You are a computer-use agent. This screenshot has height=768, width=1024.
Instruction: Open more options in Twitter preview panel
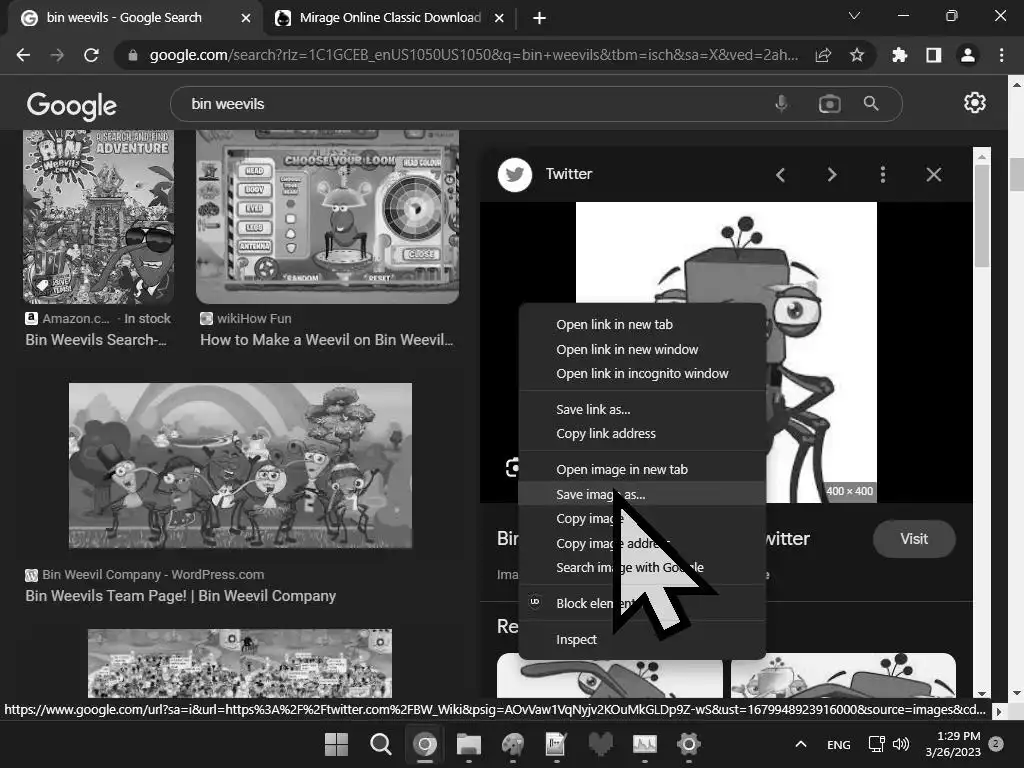coord(883,174)
